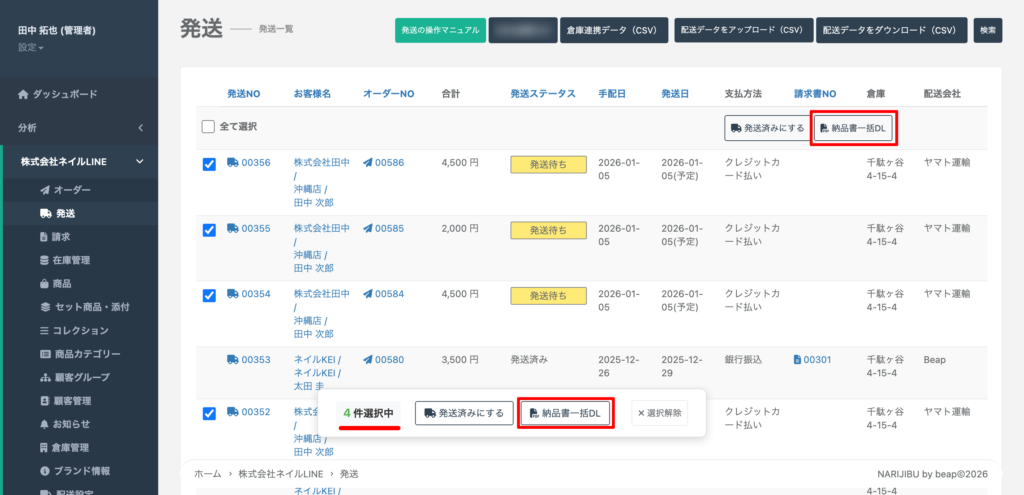Open Dashboard via home icon in sidebar

tap(25, 94)
